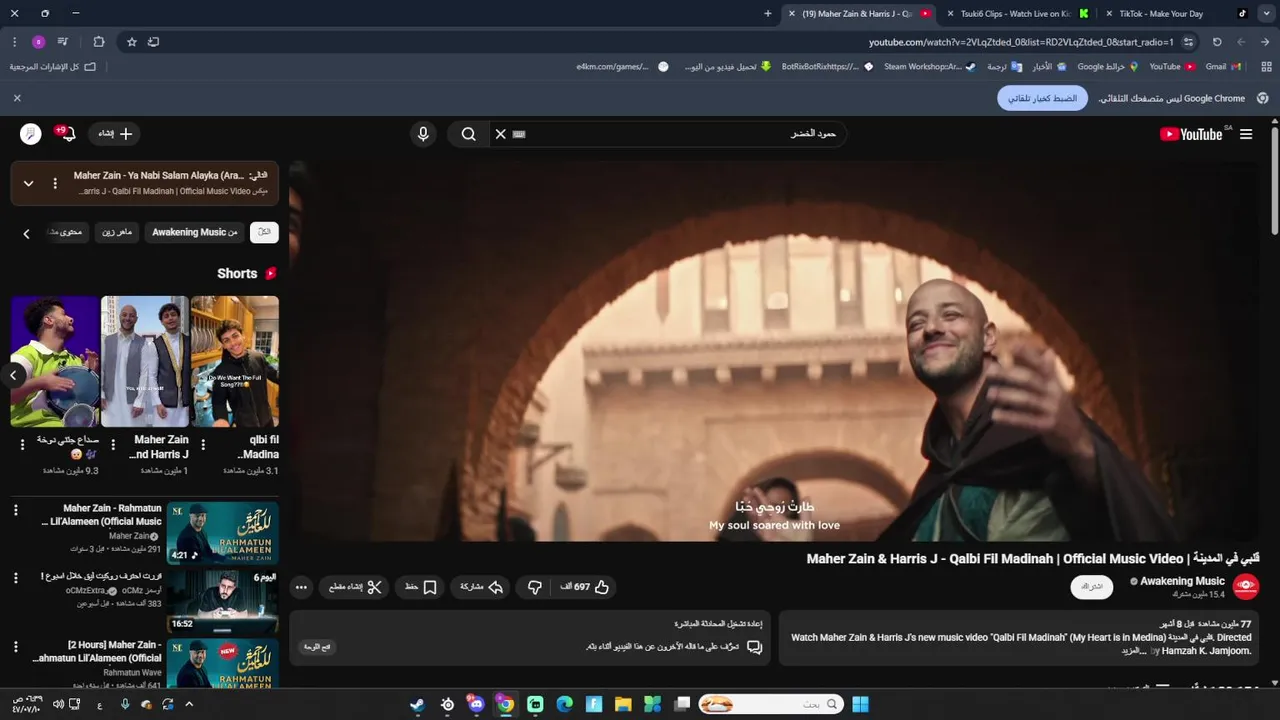Open the YouTube hamburger guide menu
Viewport: 1280px width, 720px height.
point(1245,134)
